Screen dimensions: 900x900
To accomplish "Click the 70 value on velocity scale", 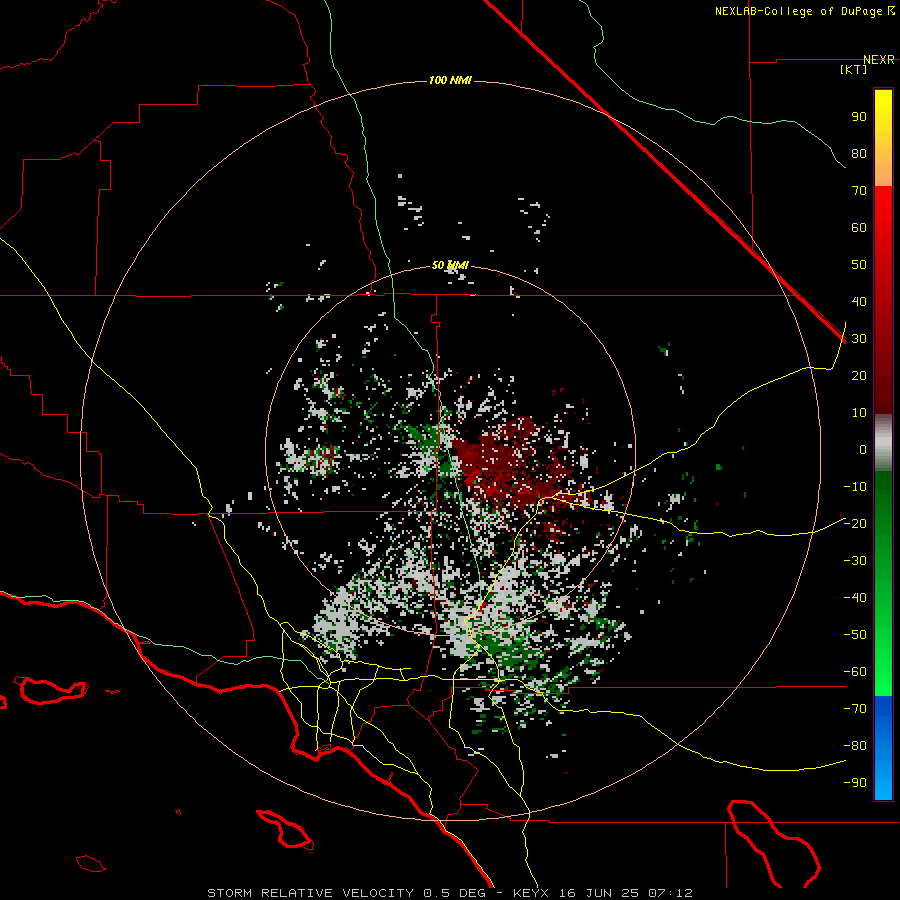I will pyautogui.click(x=859, y=191).
